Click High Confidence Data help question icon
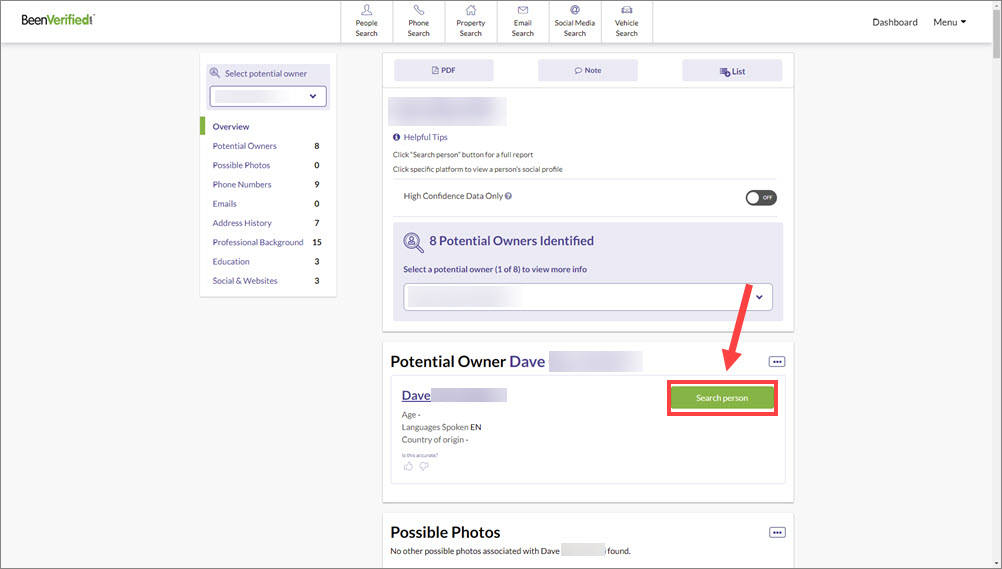 pyautogui.click(x=509, y=196)
